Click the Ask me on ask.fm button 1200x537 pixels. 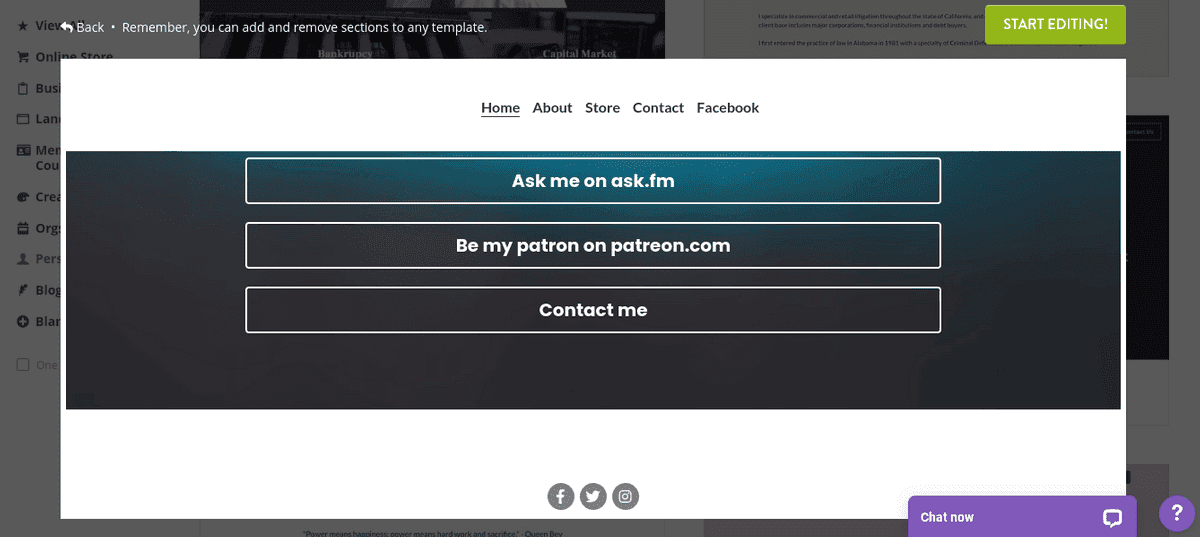coord(593,181)
